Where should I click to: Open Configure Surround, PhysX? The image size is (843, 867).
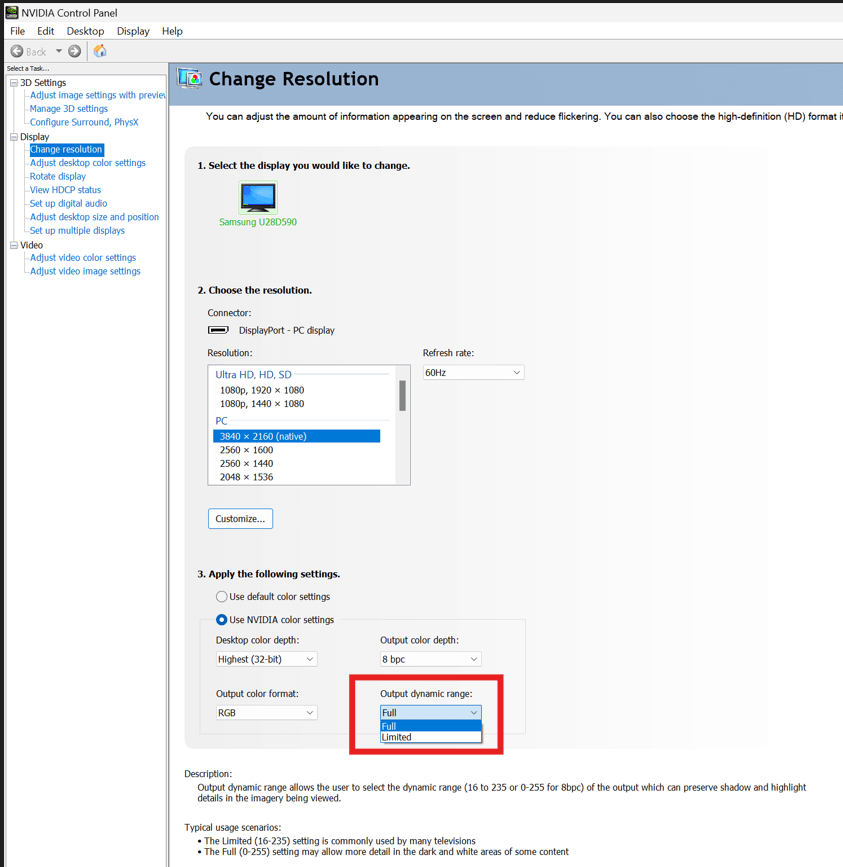[x=84, y=122]
